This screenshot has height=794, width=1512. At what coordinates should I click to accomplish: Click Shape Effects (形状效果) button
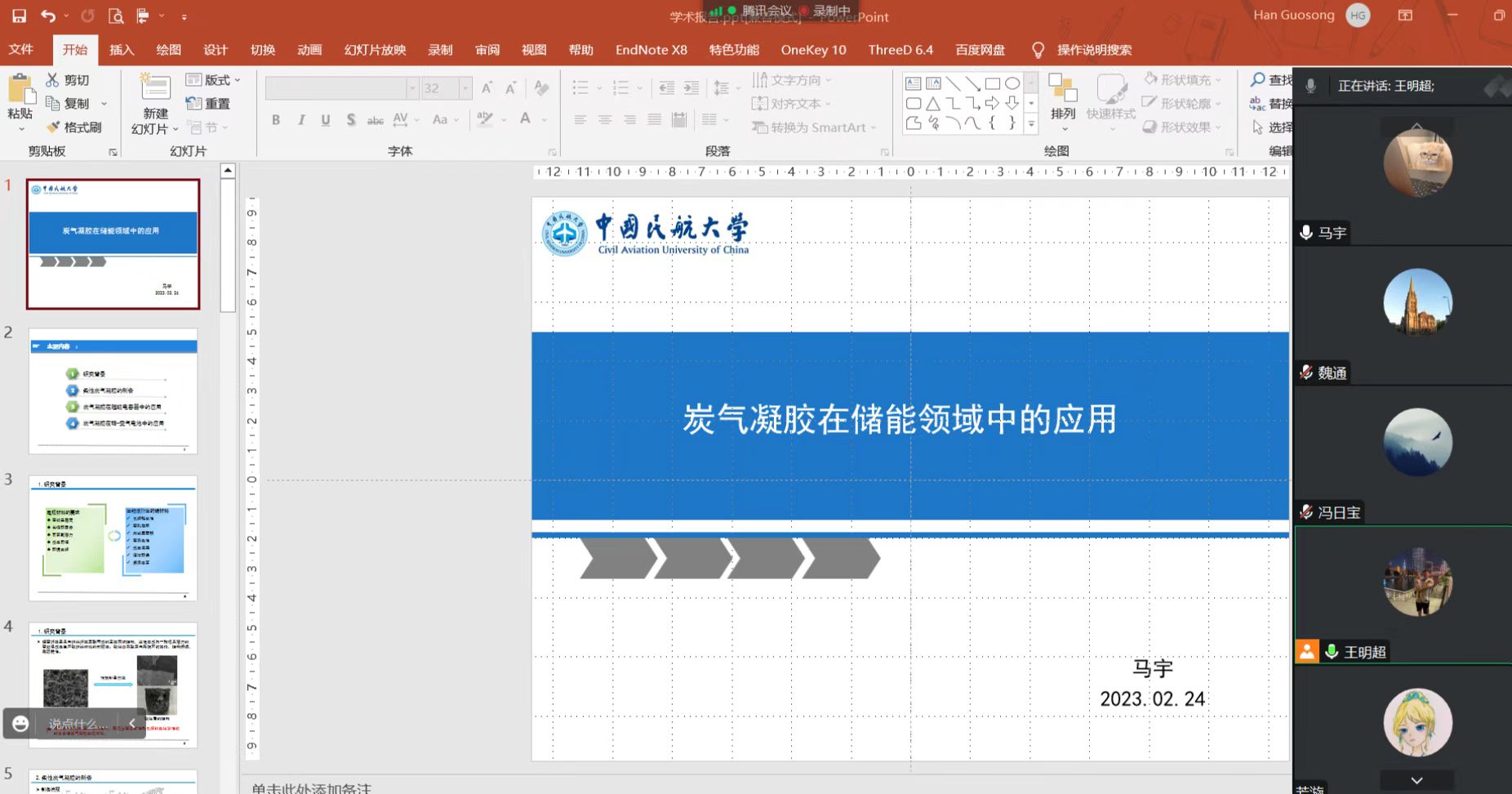tap(1182, 127)
